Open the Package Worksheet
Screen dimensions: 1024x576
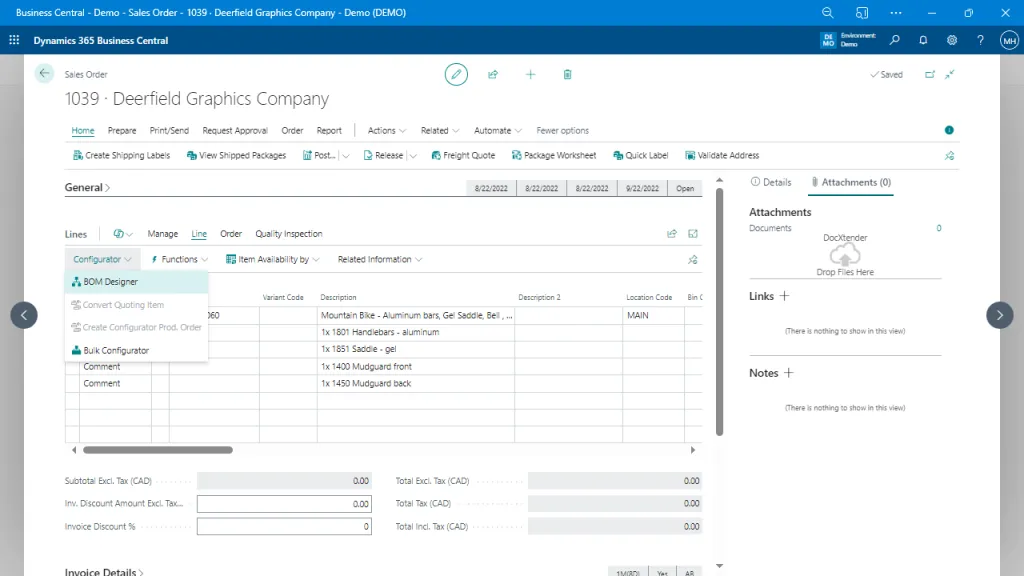[553, 155]
